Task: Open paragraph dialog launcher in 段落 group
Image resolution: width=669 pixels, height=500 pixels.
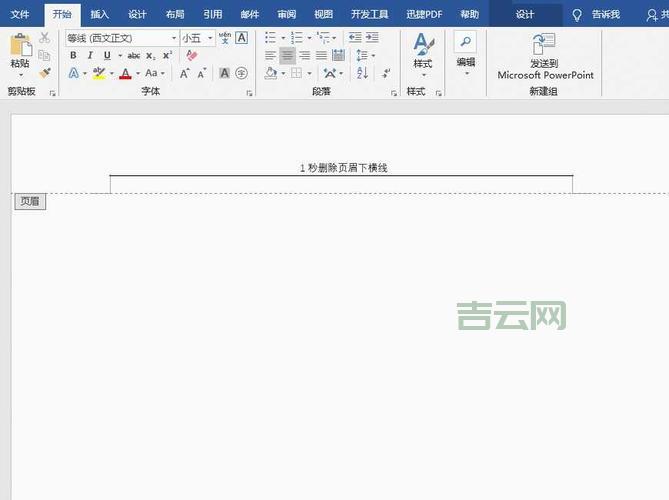Action: 393,93
